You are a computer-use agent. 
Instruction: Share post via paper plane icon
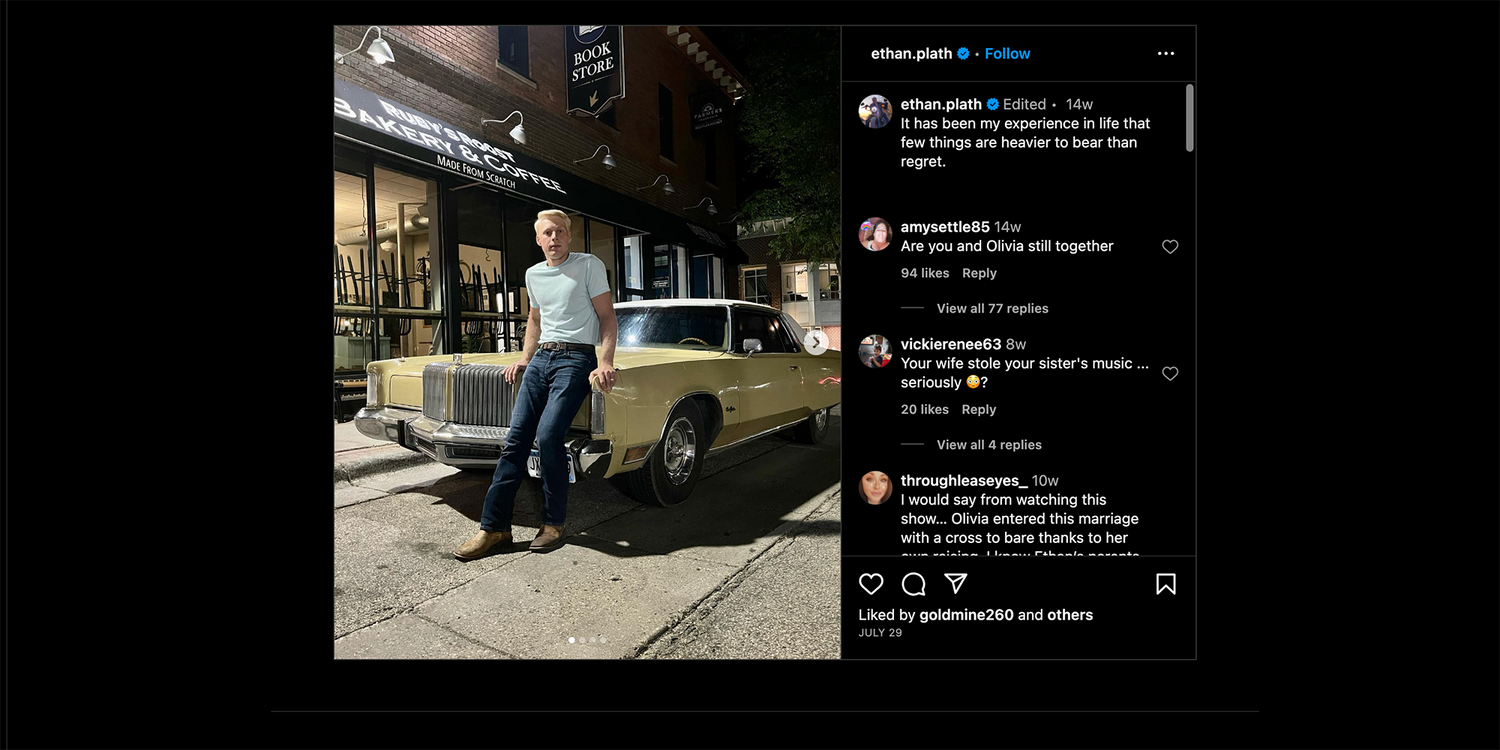tap(956, 584)
